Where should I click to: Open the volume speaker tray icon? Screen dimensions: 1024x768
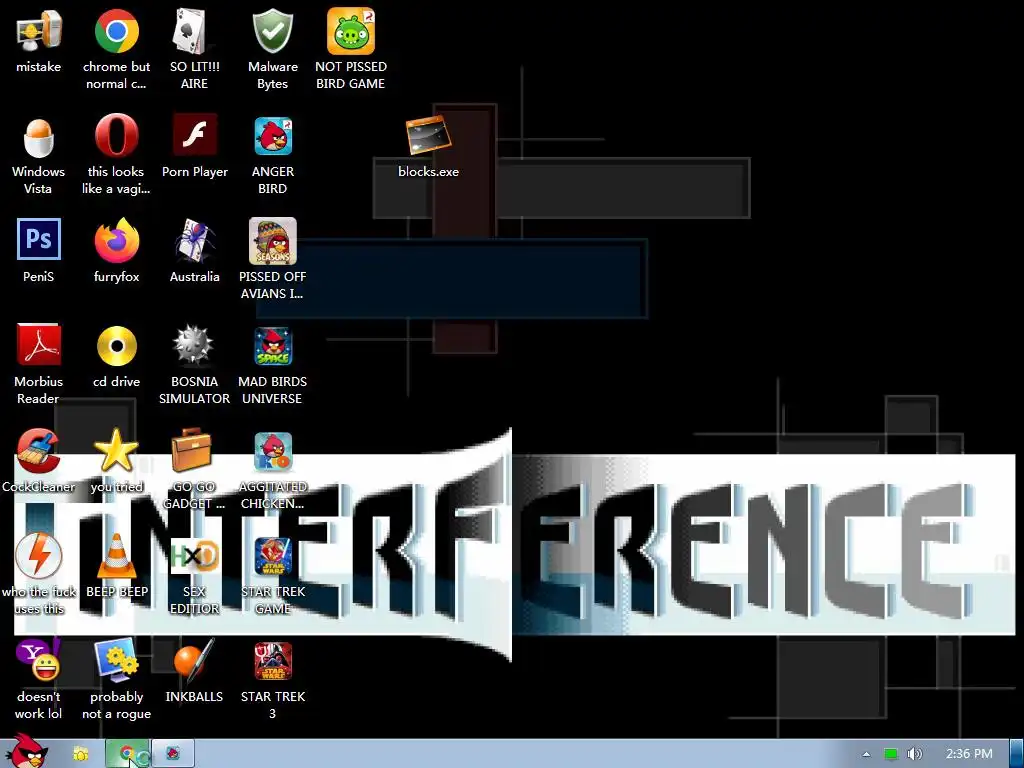click(x=914, y=754)
